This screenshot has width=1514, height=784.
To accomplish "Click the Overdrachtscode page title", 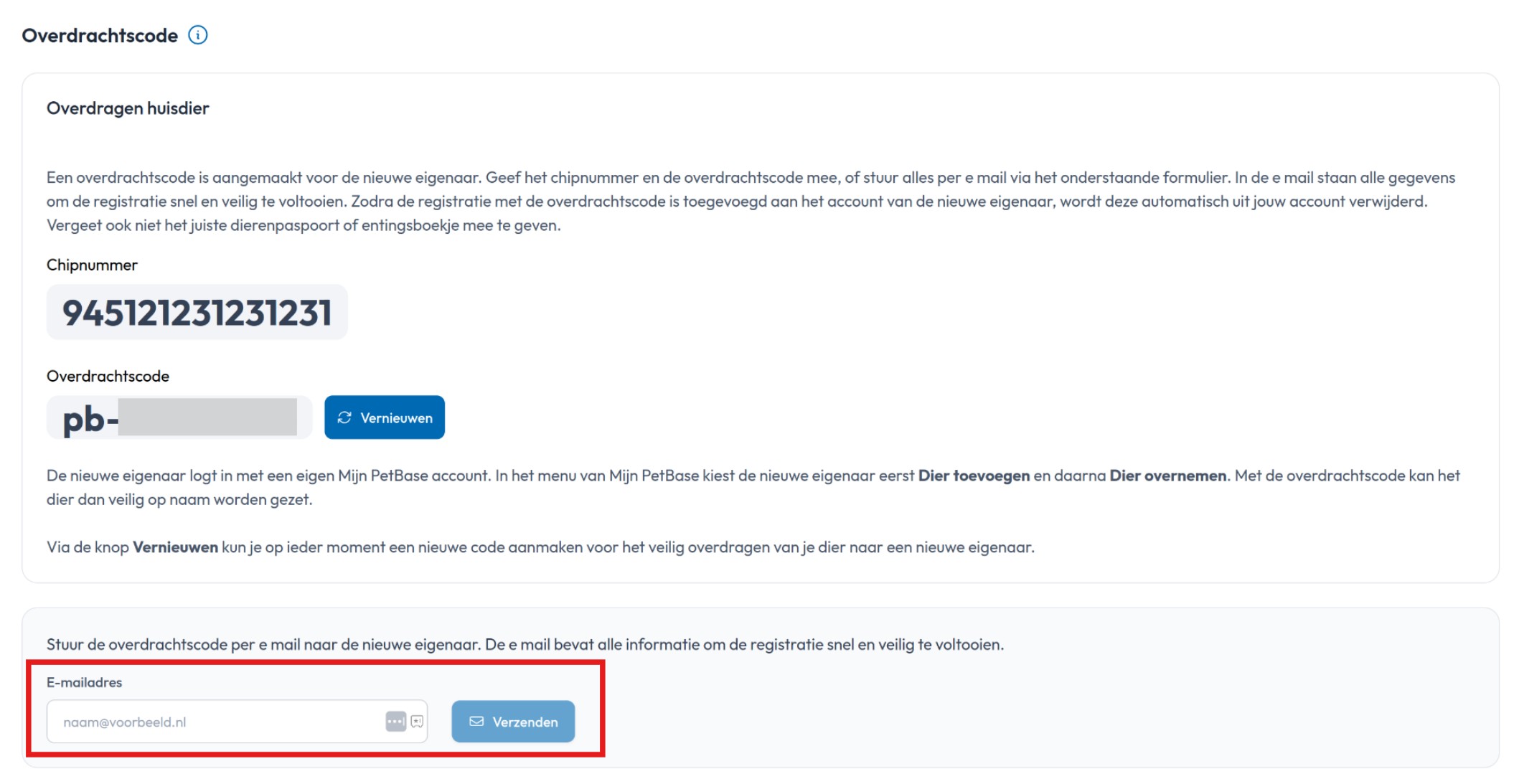I will click(x=100, y=36).
